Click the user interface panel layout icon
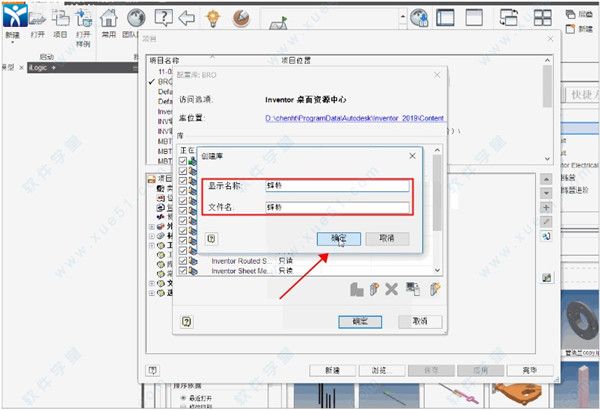600x410 pixels. (x=445, y=18)
